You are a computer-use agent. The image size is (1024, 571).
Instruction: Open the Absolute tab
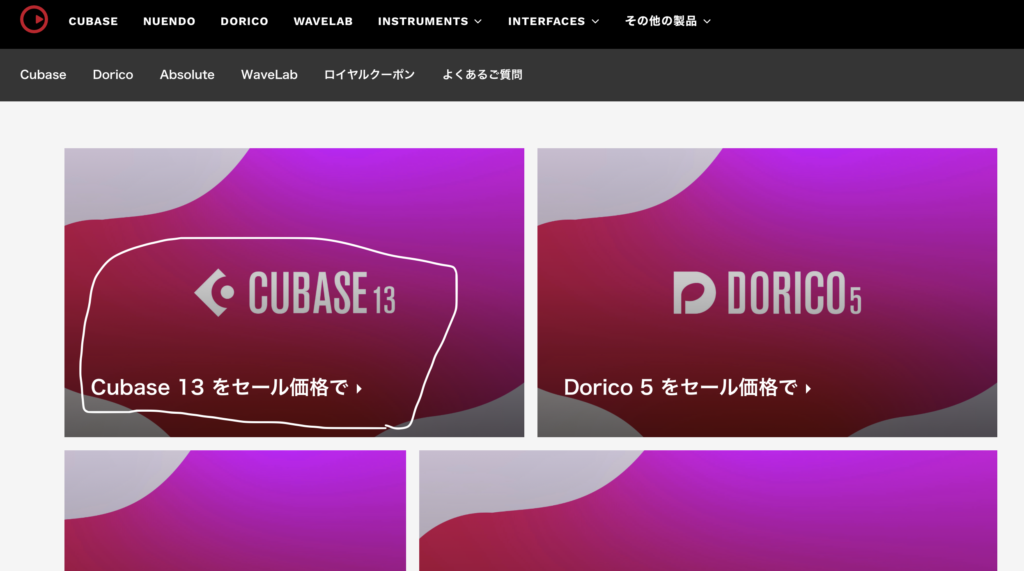tap(187, 75)
